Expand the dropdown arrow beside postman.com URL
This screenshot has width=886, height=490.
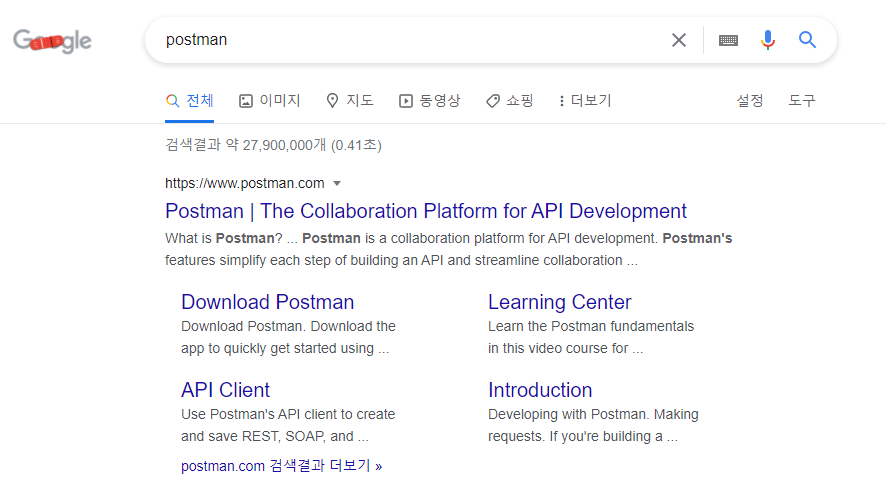[337, 184]
